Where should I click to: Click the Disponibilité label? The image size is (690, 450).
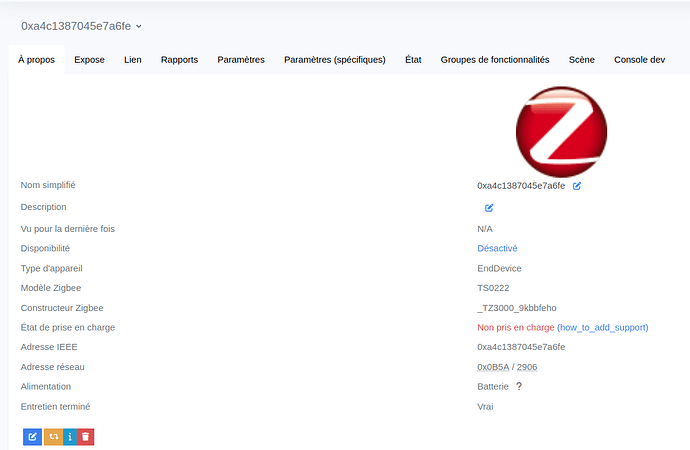[45, 249]
